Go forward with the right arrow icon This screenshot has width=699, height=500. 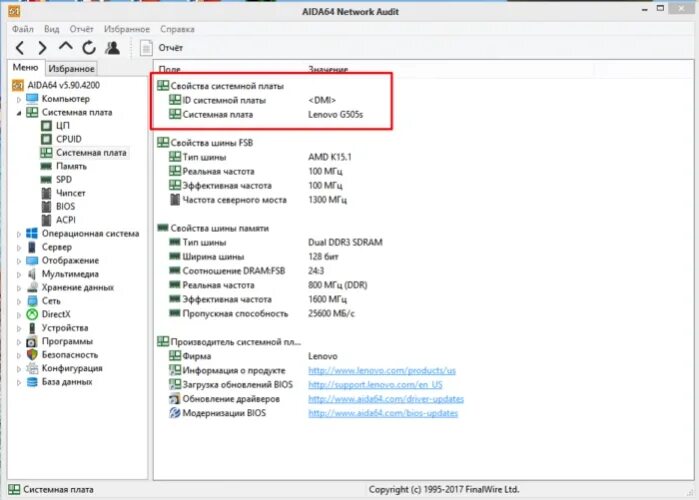click(x=42, y=48)
